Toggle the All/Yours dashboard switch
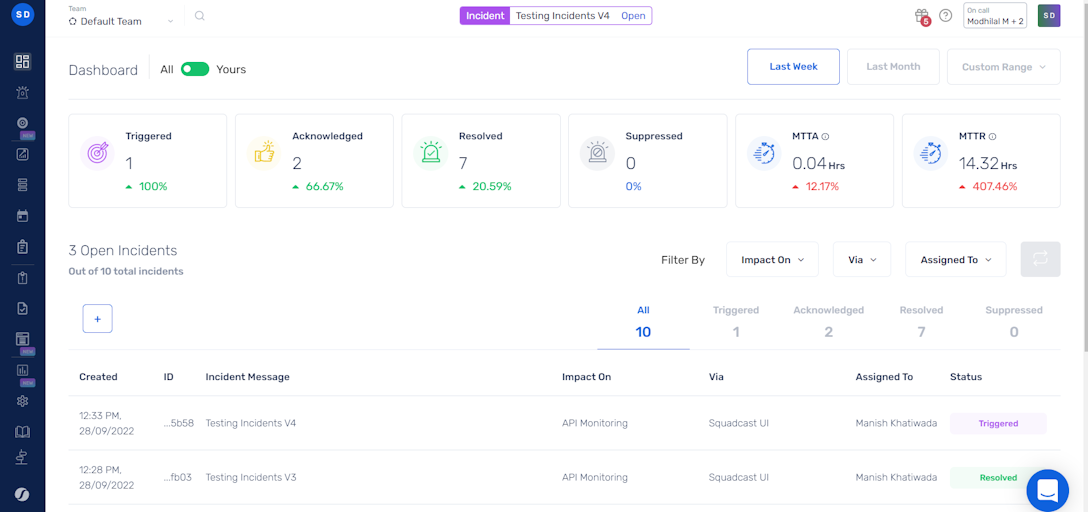Viewport: 1088px width, 512px height. click(195, 70)
